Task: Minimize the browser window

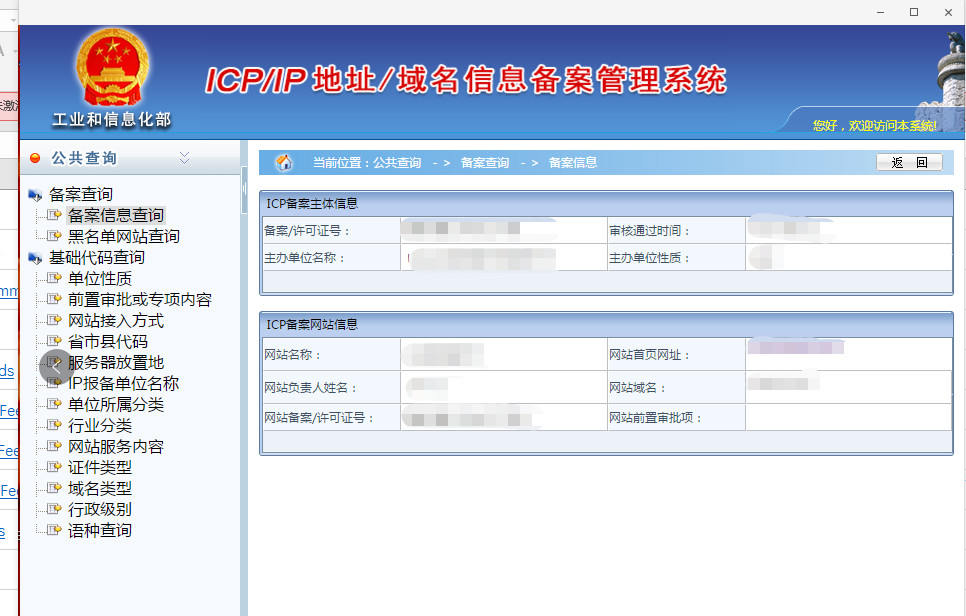Action: tap(880, 12)
